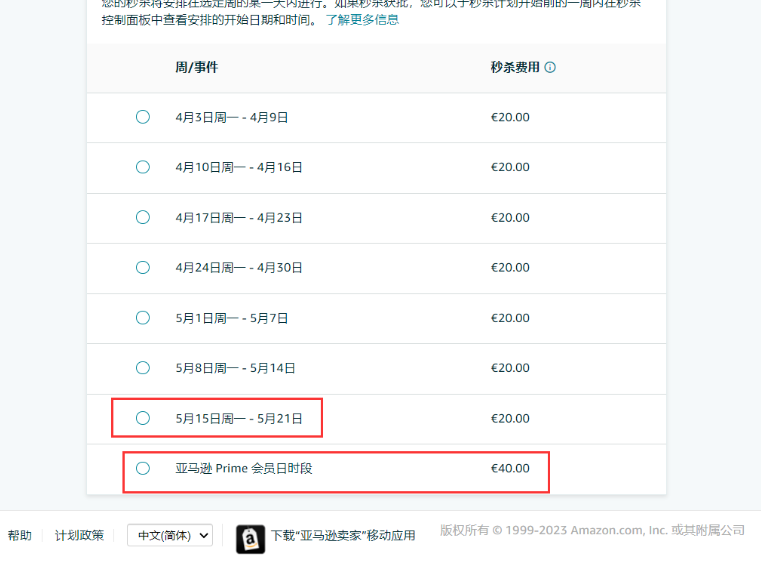Image resolution: width=761 pixels, height=568 pixels.
Task: Click the 下载"亚马逊卖家"移动应用 link
Action: click(343, 535)
